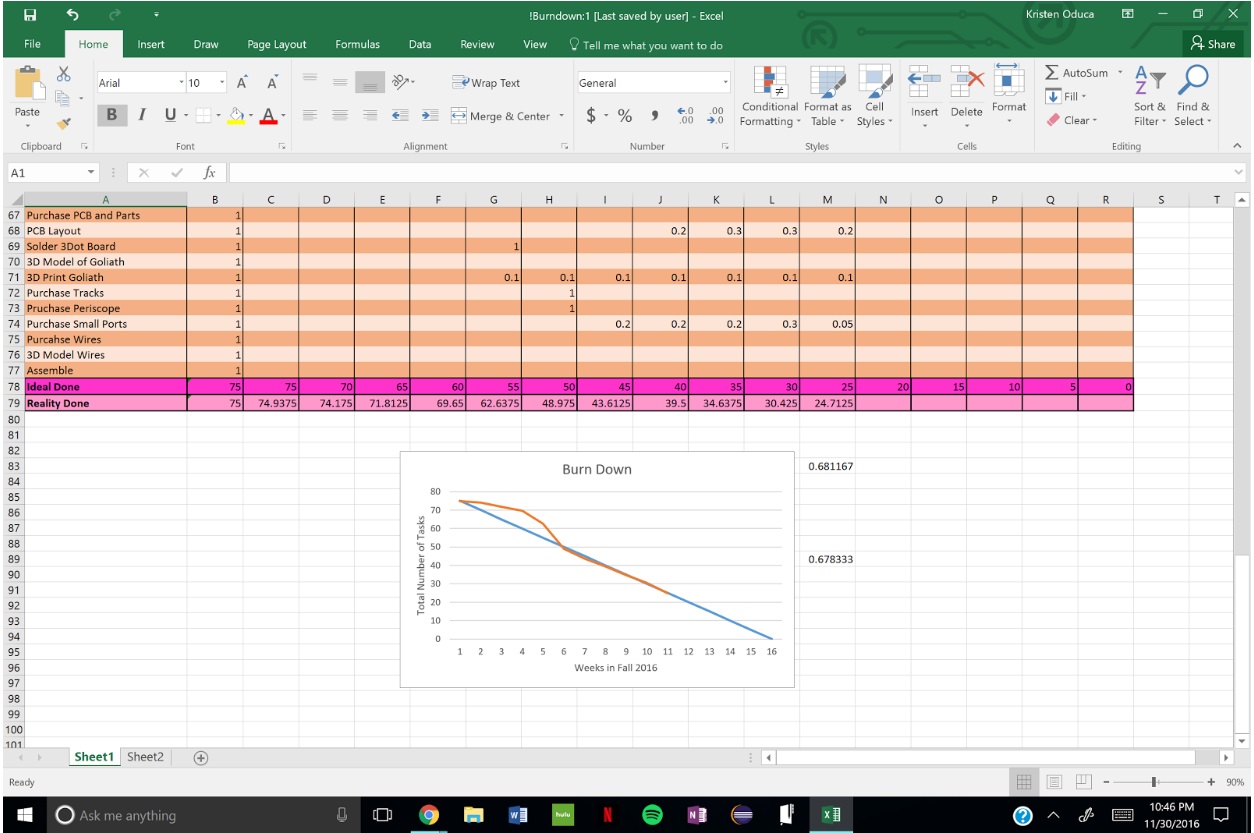Open the File tab
The width and height of the screenshot is (1254, 833).
click(32, 44)
